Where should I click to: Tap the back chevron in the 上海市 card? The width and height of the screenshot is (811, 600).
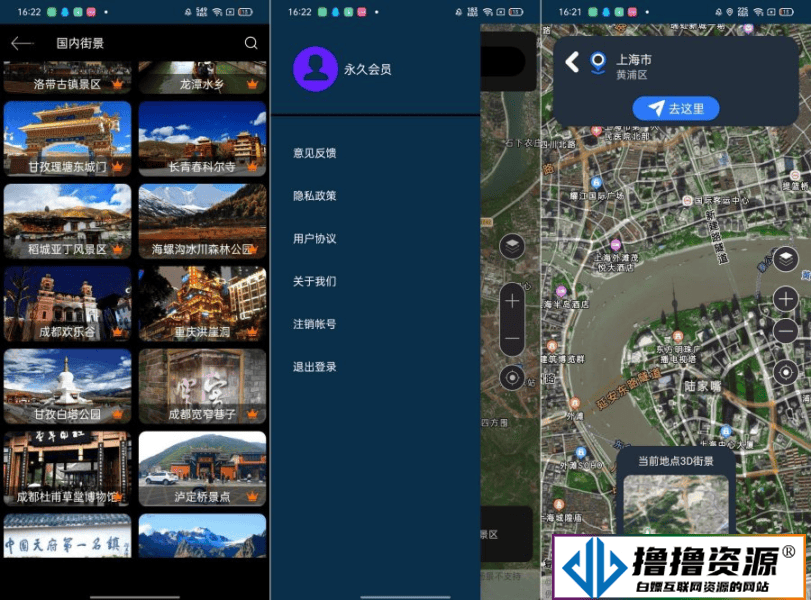point(572,63)
